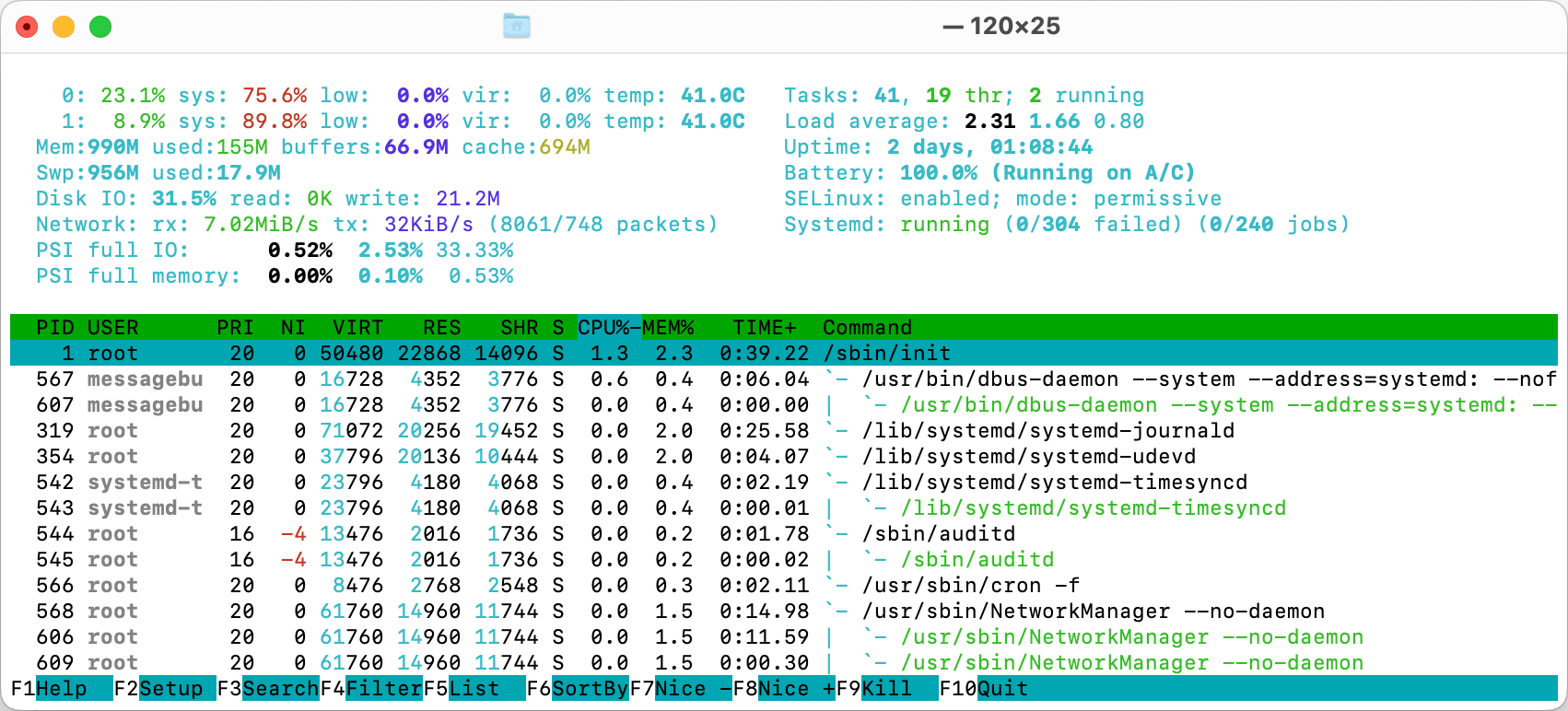Click the folder icon in title bar
The image size is (1568, 711).
pos(517,26)
